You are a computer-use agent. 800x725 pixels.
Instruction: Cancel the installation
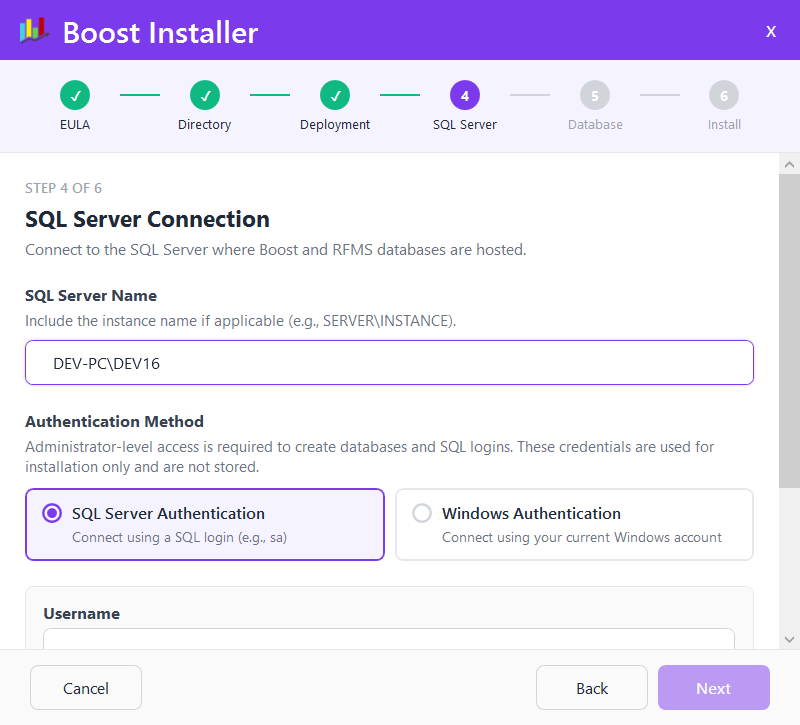[x=86, y=688]
